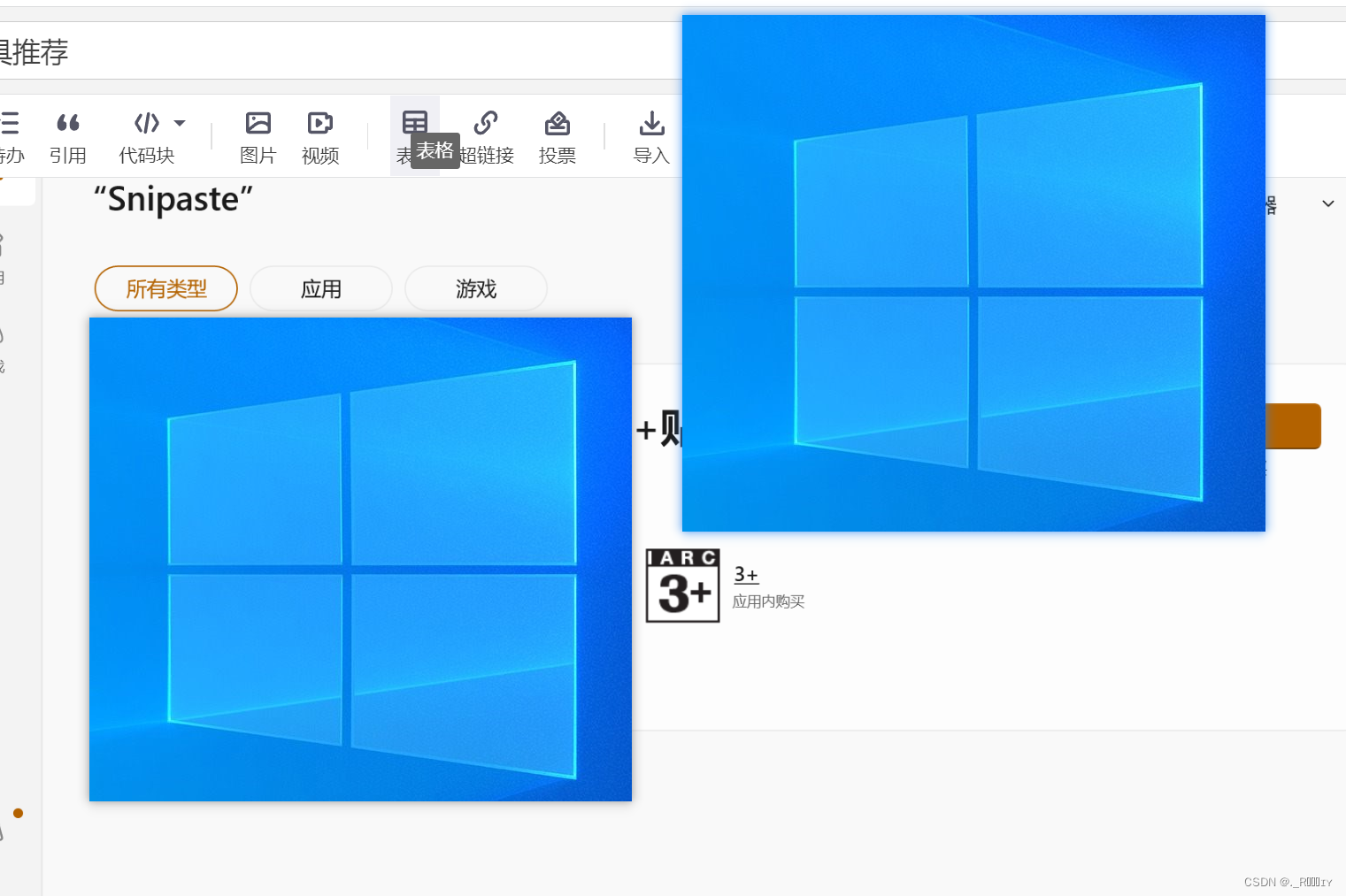The height and width of the screenshot is (896, 1346).
Task: Click the orange dot indicator in the sidebar
Action: [x=19, y=813]
